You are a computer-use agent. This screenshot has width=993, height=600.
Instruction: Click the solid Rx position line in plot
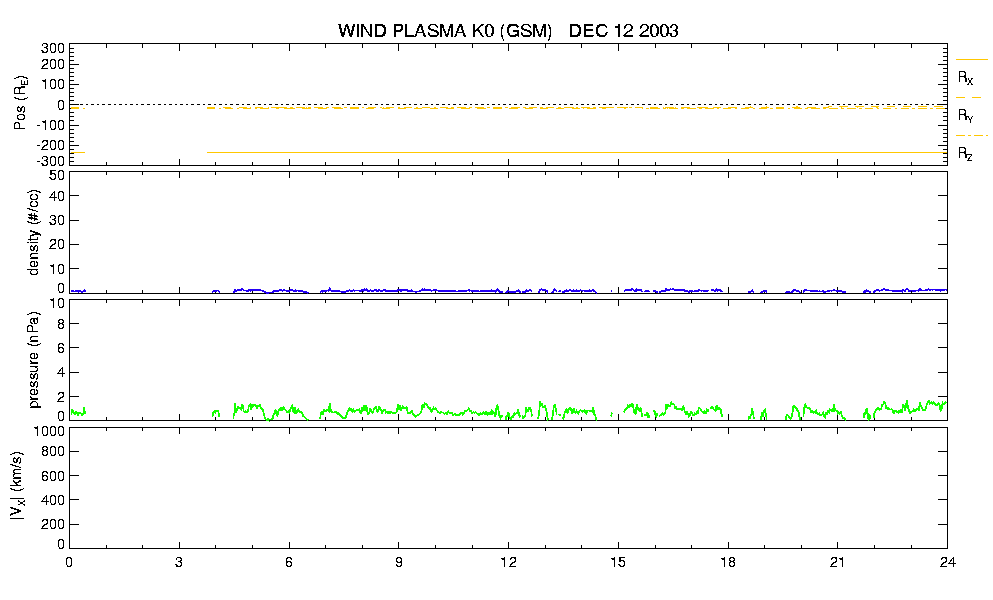click(576, 153)
